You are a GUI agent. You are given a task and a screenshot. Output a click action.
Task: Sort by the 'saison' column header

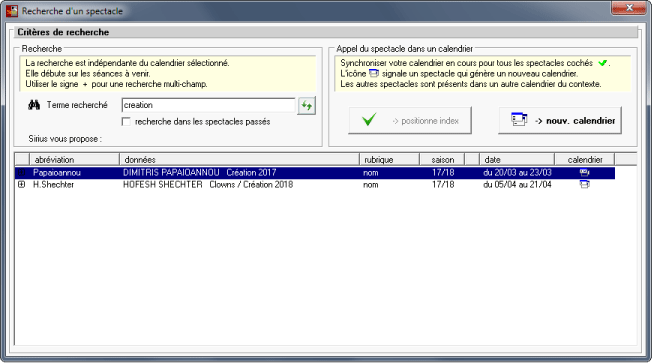442,160
